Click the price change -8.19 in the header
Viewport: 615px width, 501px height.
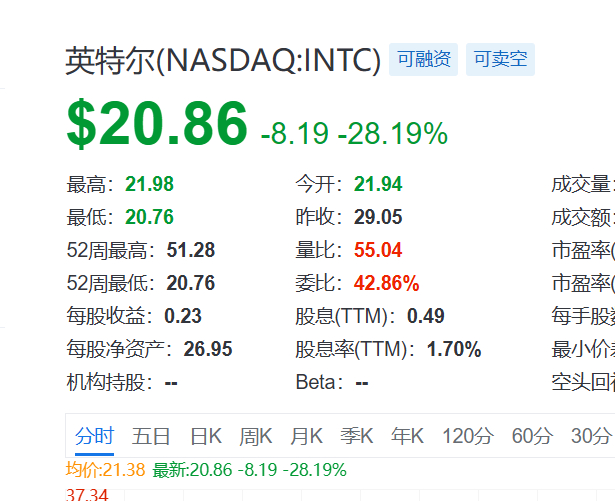[x=295, y=133]
